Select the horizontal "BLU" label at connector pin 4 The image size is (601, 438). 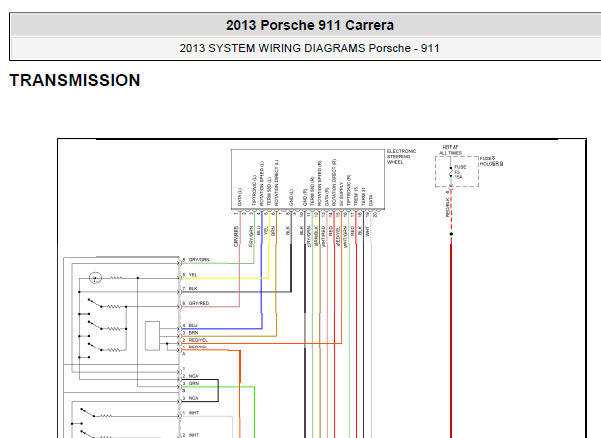click(193, 325)
